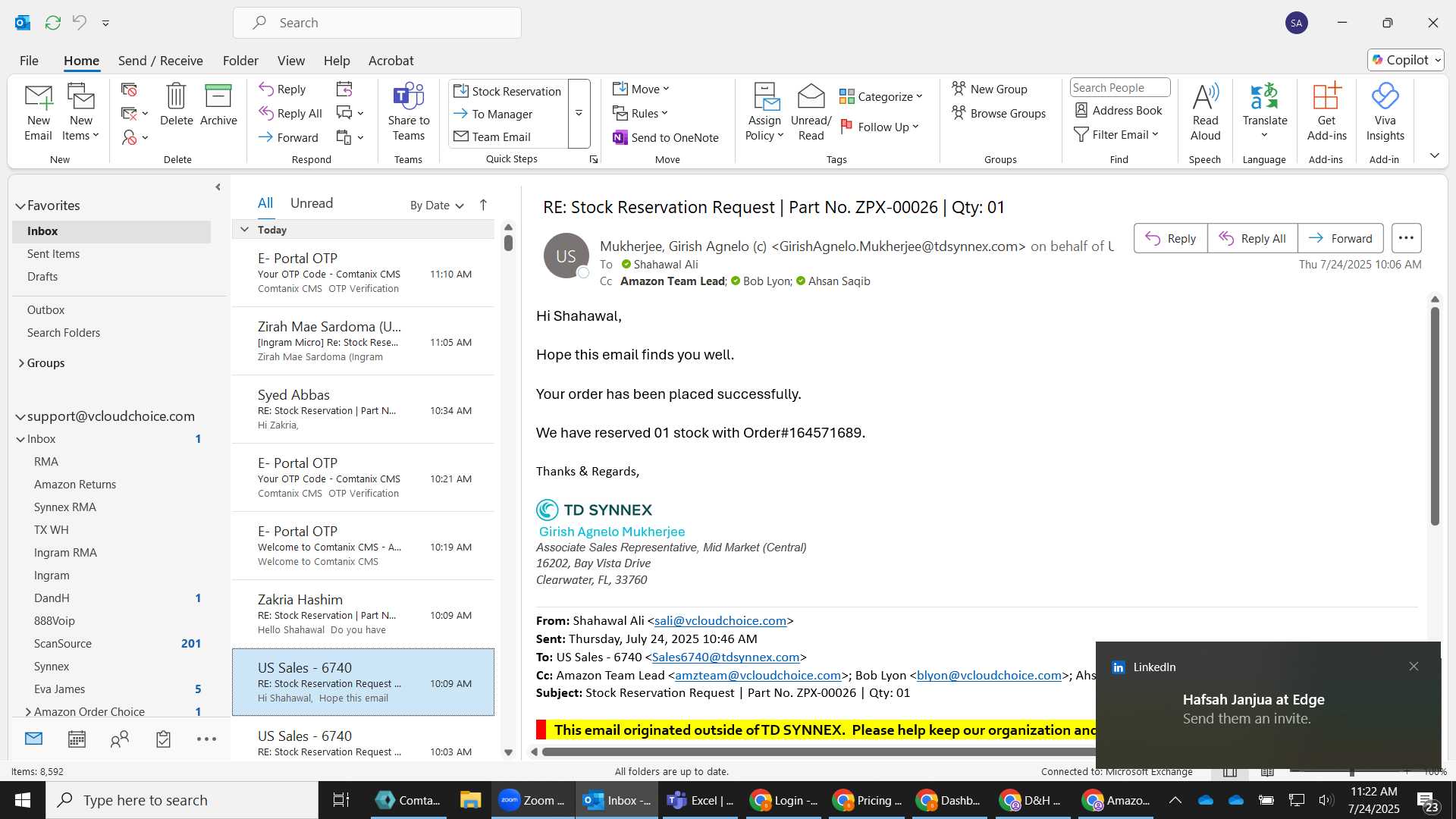The image size is (1456, 819).
Task: Collapse the Today group
Action: [x=244, y=230]
